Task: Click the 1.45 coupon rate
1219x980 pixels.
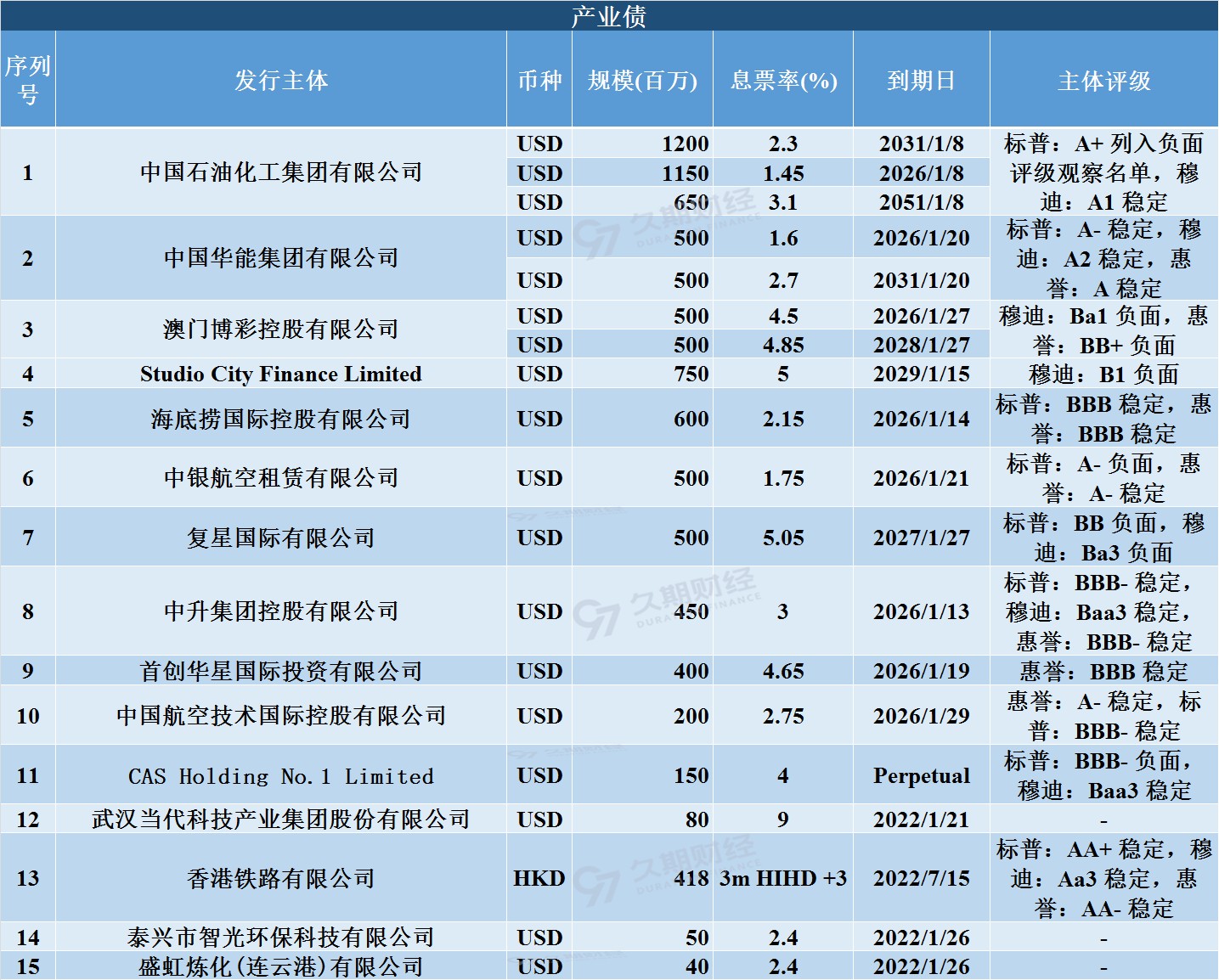Action: pos(783,173)
